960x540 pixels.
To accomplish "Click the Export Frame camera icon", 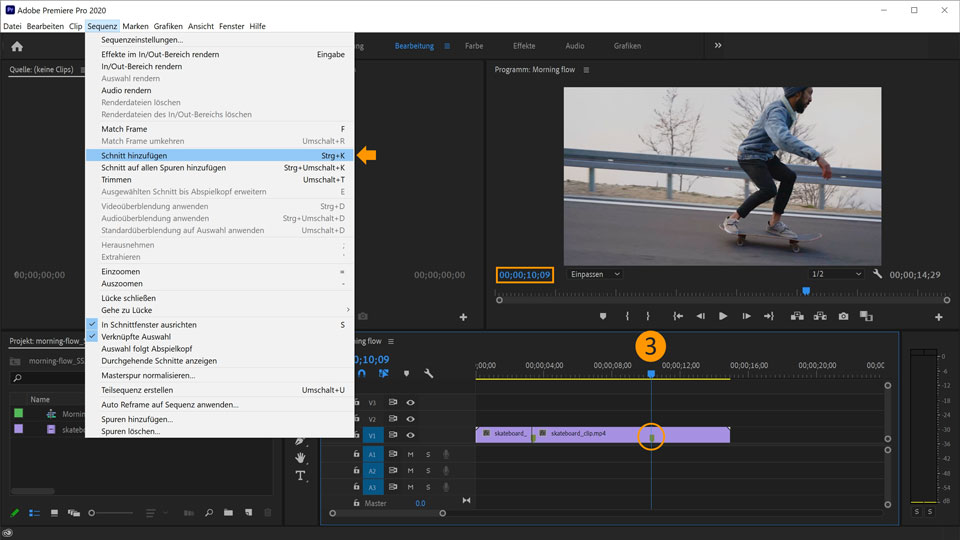I will coord(843,316).
